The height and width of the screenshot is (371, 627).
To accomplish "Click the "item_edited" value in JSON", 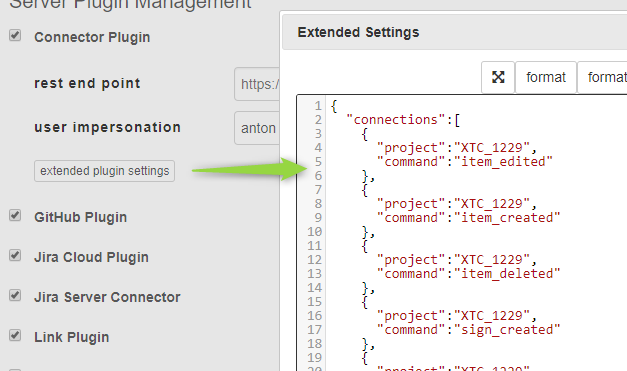I will (x=503, y=162).
